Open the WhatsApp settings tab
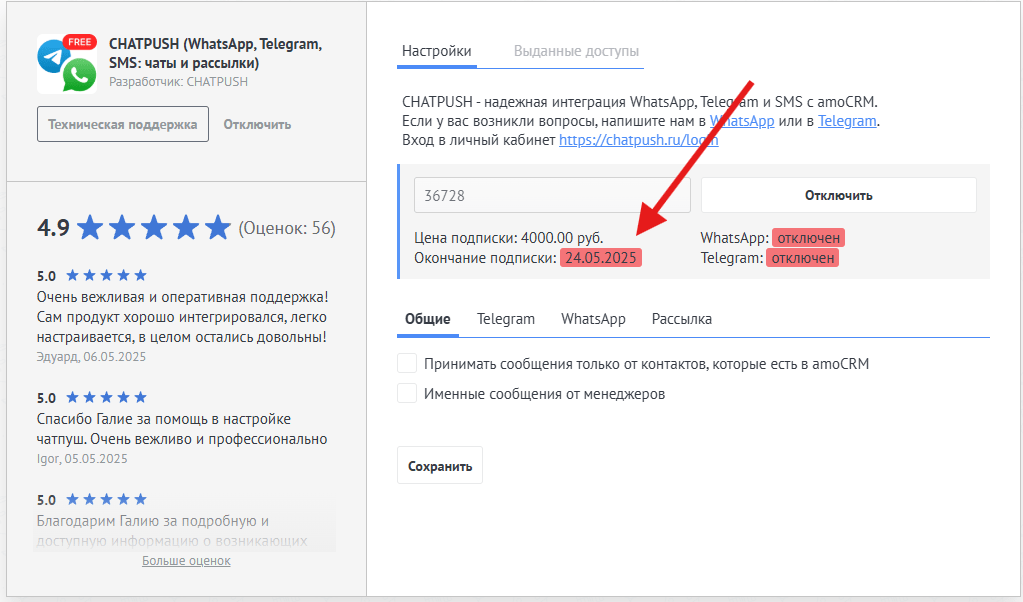Image resolution: width=1023 pixels, height=602 pixels. pos(593,319)
